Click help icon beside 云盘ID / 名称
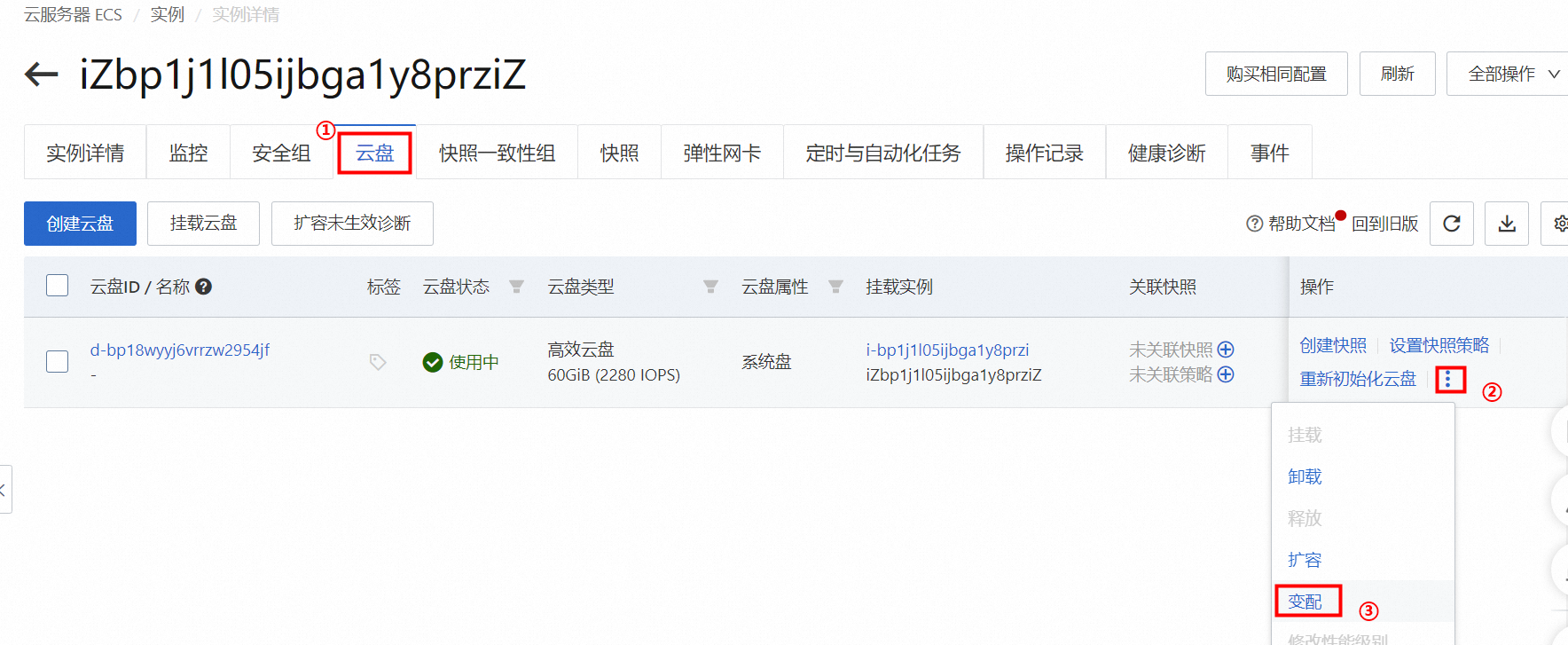This screenshot has width=1568, height=645. [x=203, y=287]
